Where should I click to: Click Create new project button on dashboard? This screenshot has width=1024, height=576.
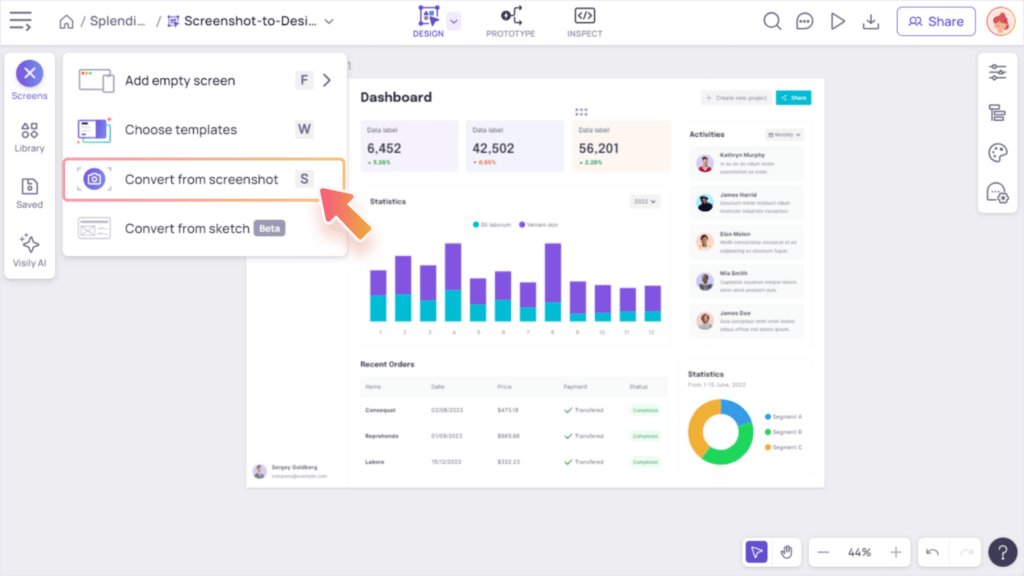click(x=737, y=98)
